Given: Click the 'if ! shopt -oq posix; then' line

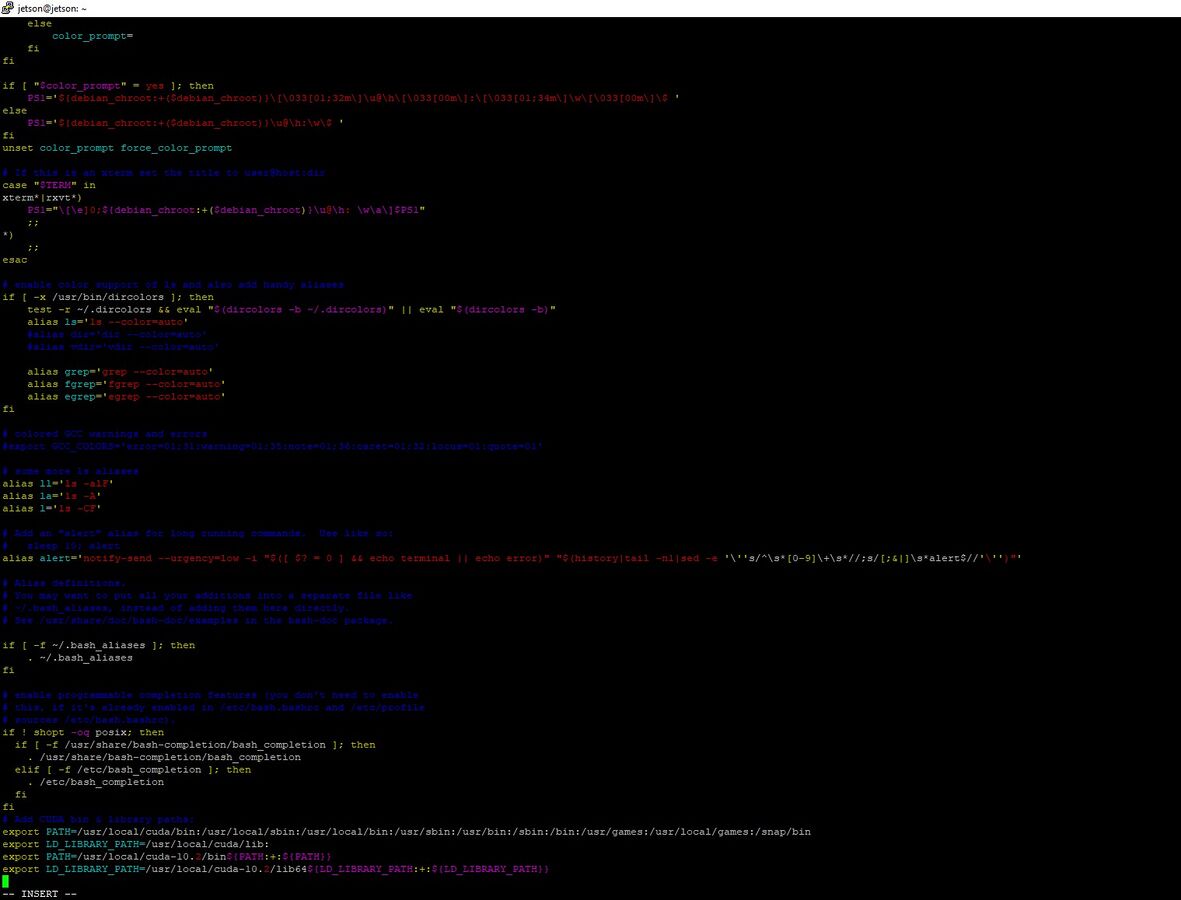Looking at the screenshot, I should pyautogui.click(x=83, y=732).
